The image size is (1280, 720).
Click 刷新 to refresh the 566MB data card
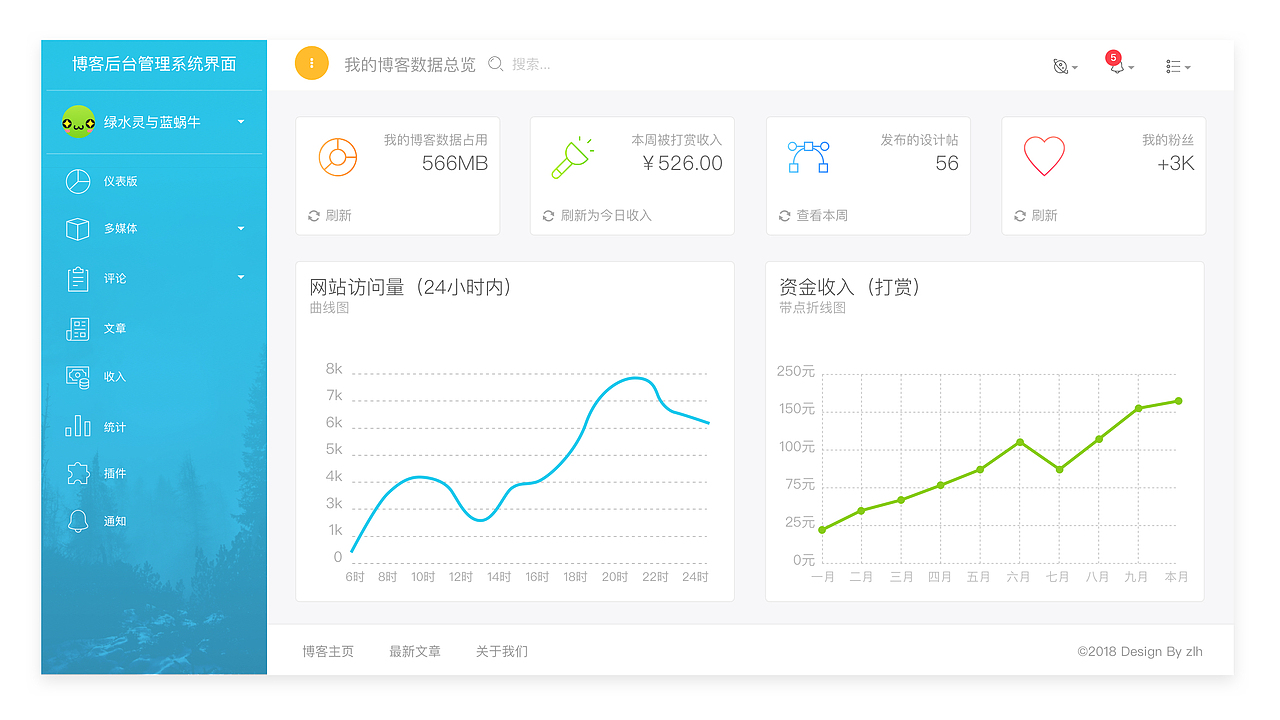(x=331, y=215)
